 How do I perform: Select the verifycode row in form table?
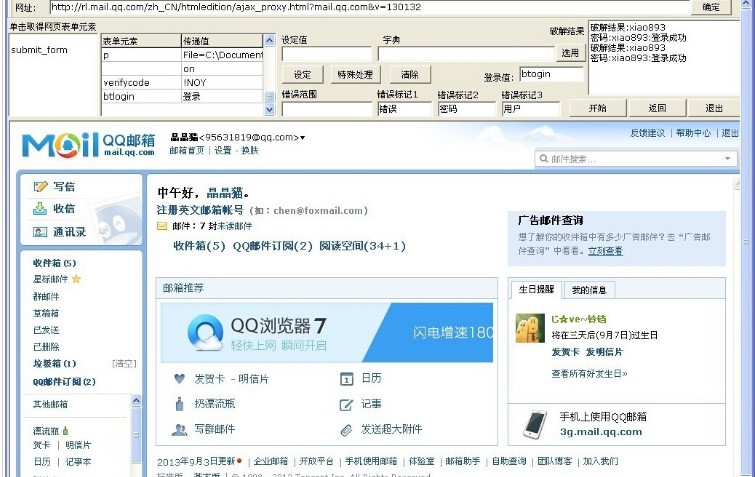(x=182, y=82)
